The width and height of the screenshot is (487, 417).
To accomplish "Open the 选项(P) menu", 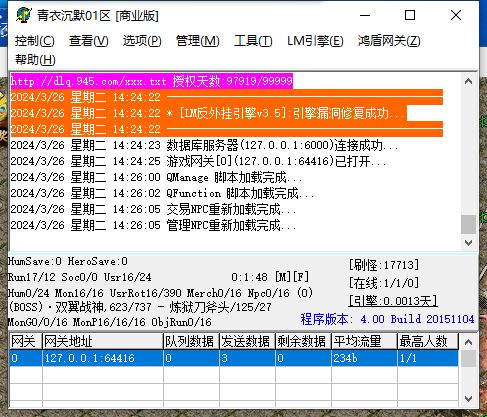I will pyautogui.click(x=142, y=41).
